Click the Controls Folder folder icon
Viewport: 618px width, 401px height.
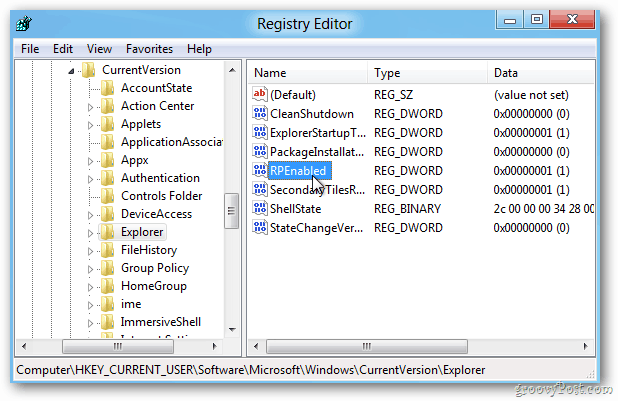tap(107, 196)
